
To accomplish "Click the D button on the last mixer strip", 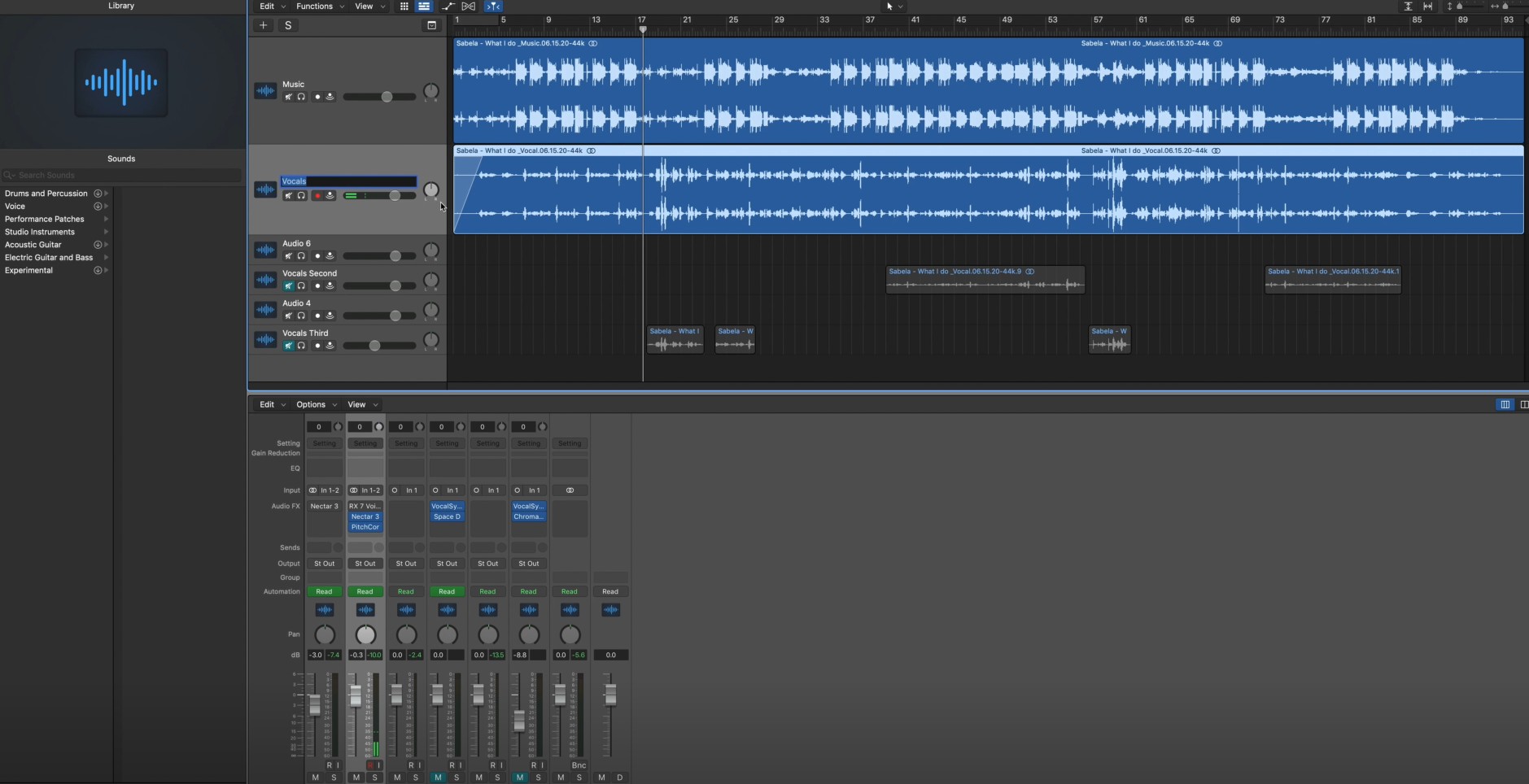I will (620, 777).
